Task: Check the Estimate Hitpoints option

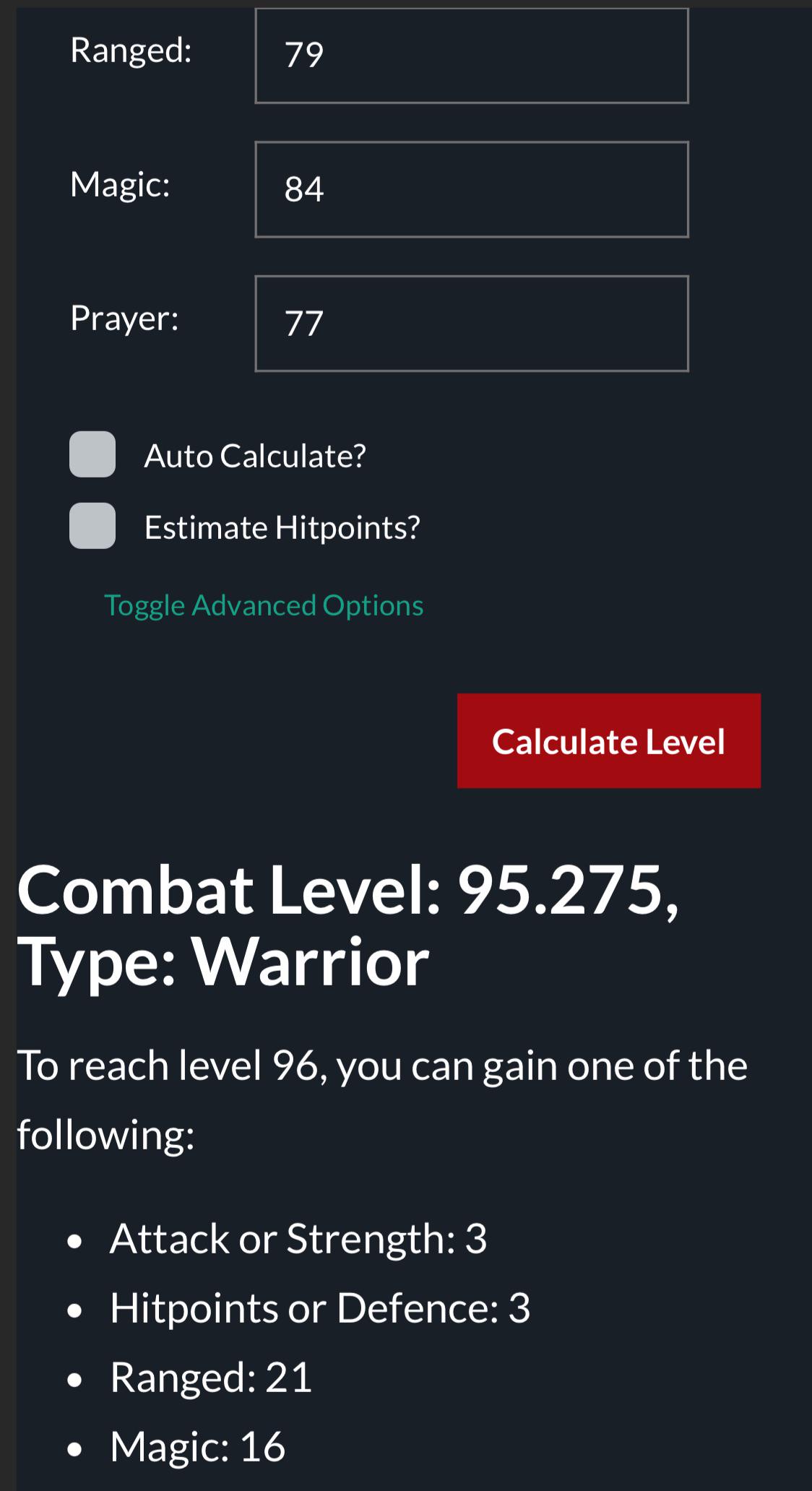Action: (x=92, y=527)
